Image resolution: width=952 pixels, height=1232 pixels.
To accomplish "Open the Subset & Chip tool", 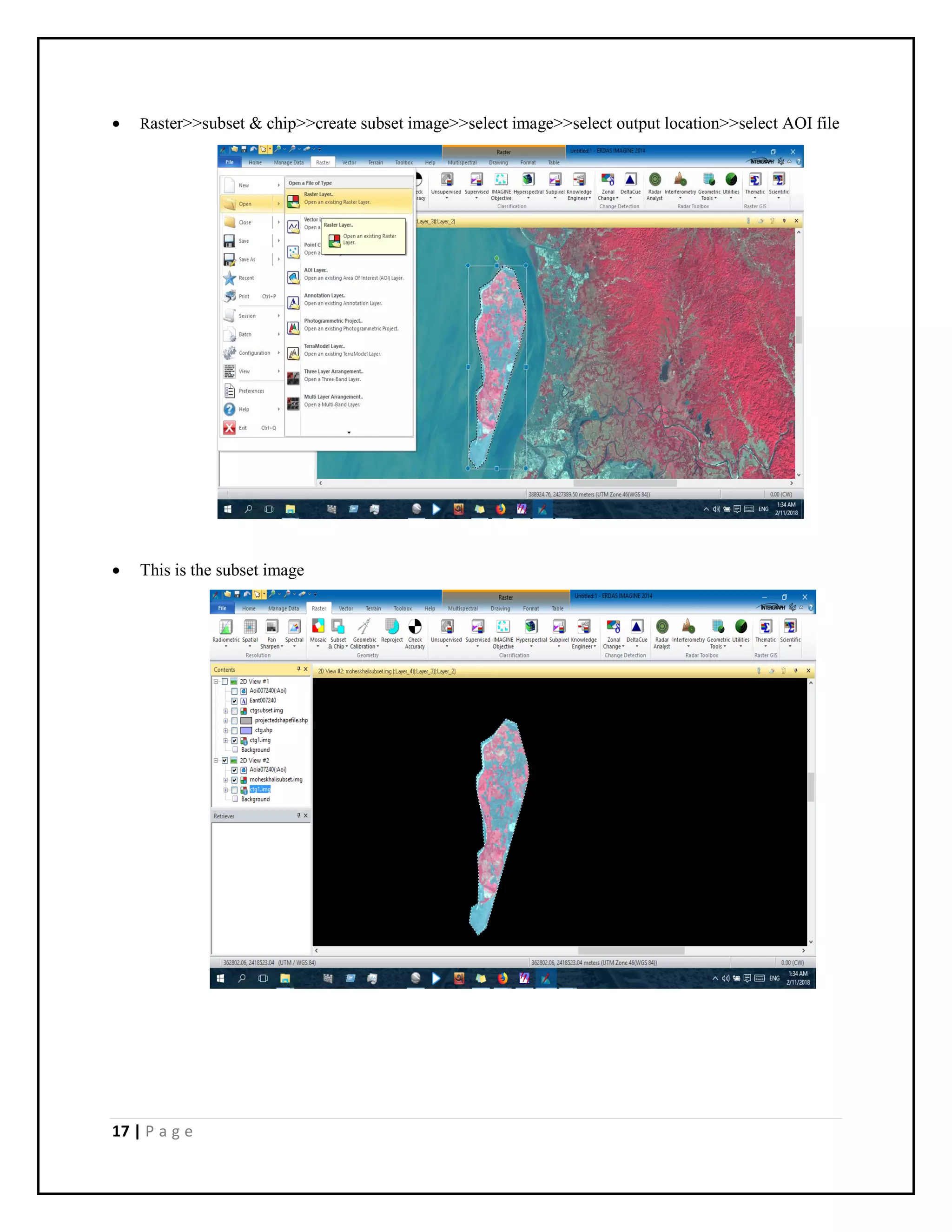I will (x=338, y=627).
